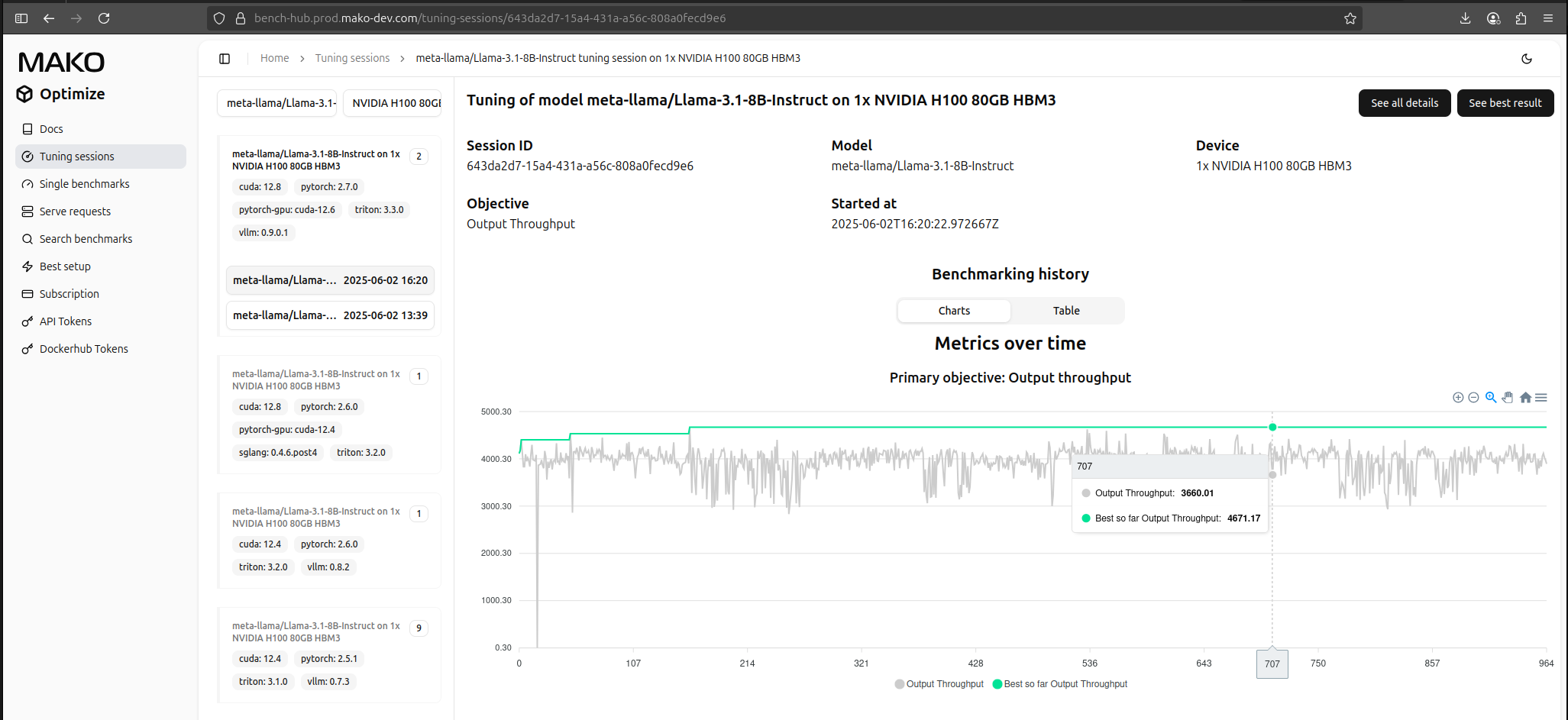Click the browser URL address bar
This screenshot has width=1568, height=720.
(784, 18)
